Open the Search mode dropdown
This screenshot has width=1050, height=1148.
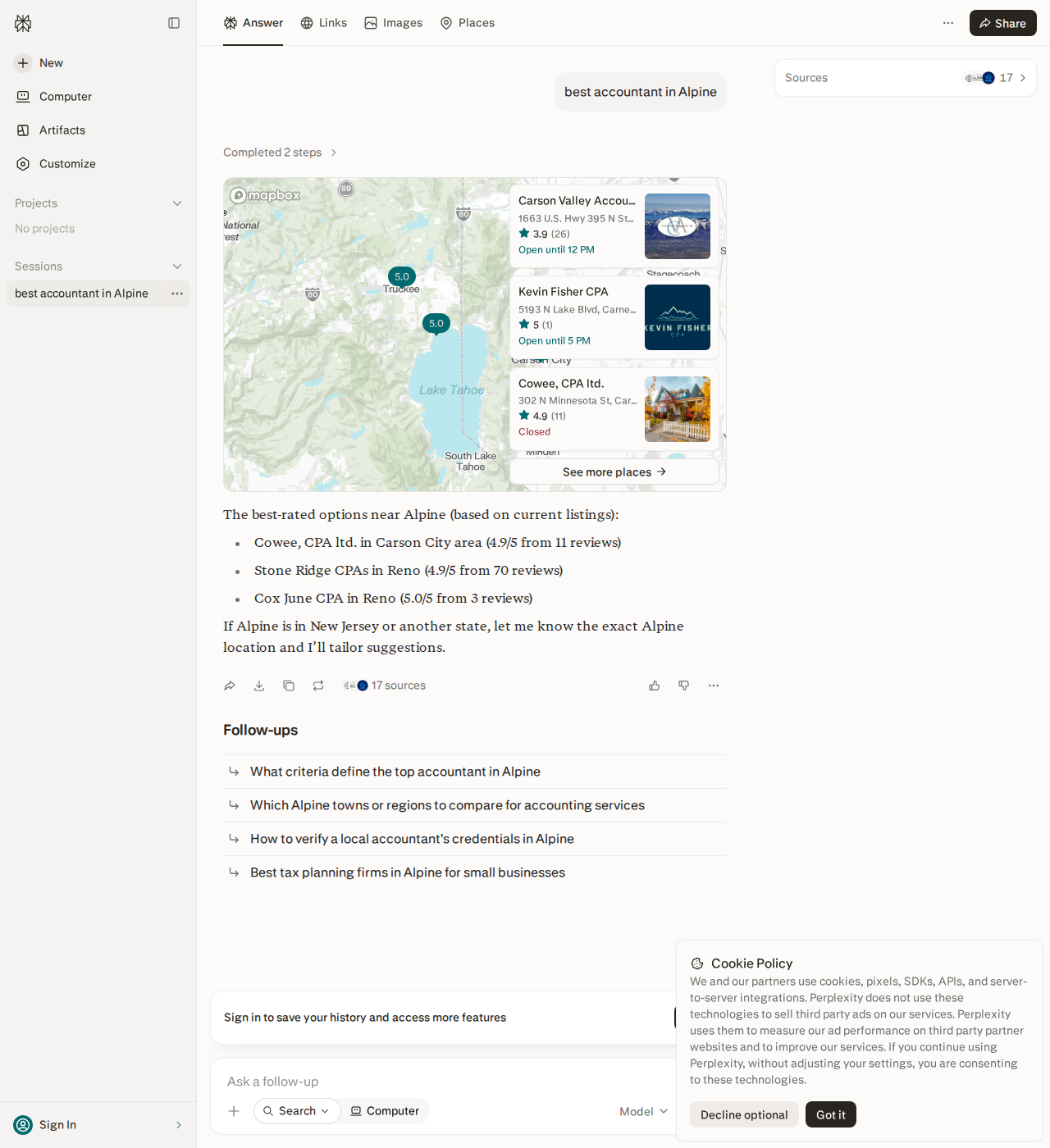[x=297, y=1111]
